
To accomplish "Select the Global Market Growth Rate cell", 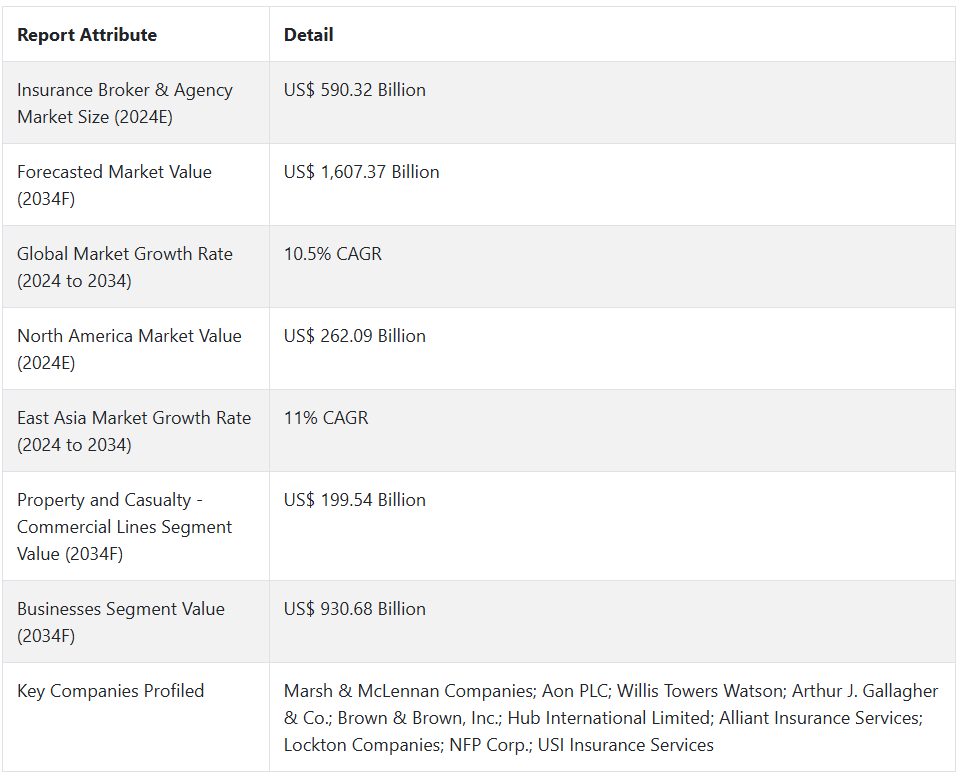I will coord(125,267).
